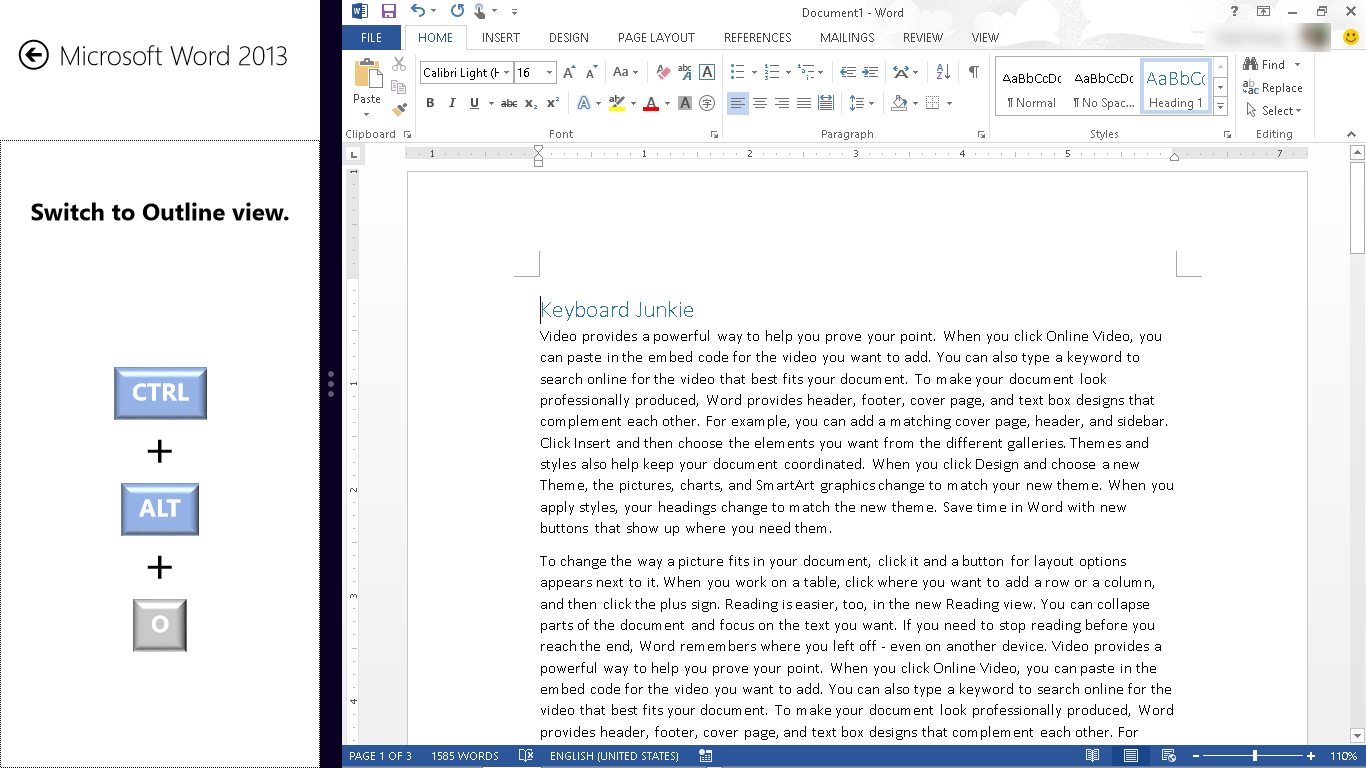1366x768 pixels.
Task: Expand the bullet list library
Action: (x=754, y=73)
